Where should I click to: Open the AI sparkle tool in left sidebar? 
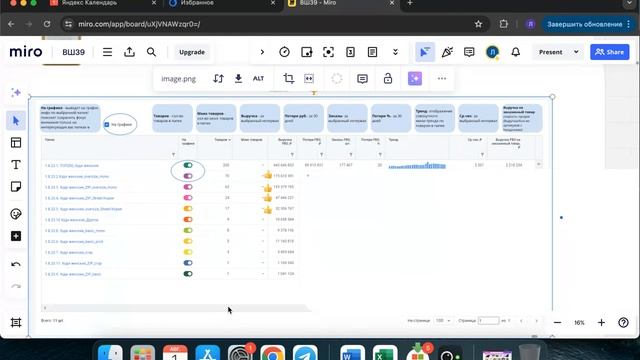pyautogui.click(x=16, y=93)
